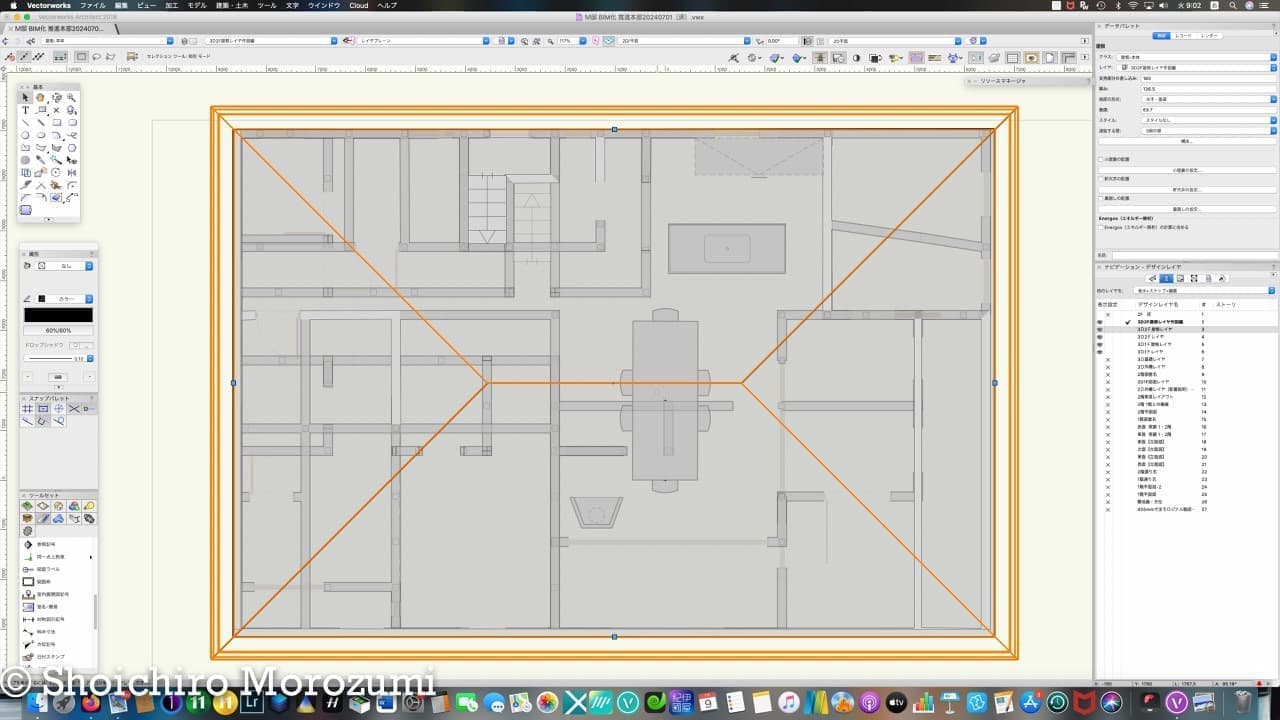Open Finder from the Dock

pos(38,704)
